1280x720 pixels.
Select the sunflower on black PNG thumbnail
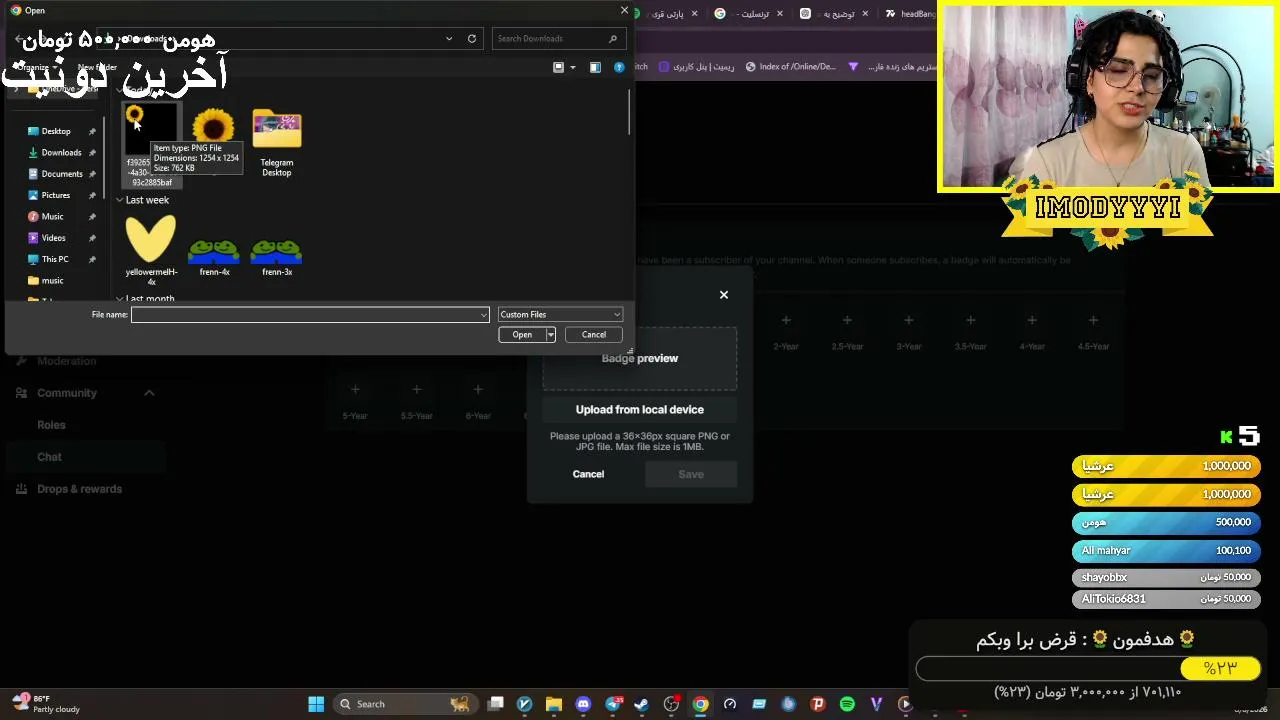pyautogui.click(x=151, y=130)
